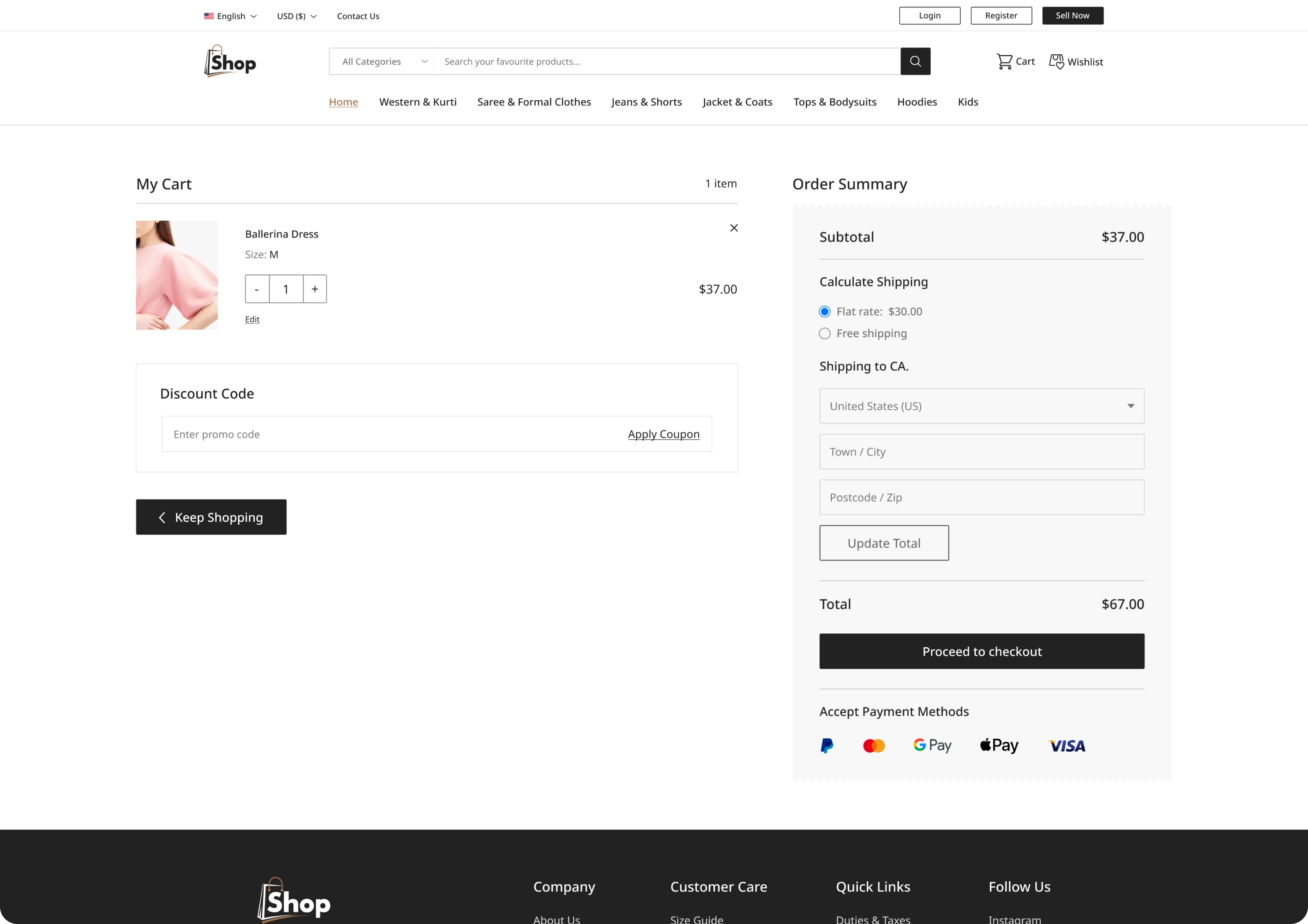Remove Ballerina Dress with the X icon

[734, 228]
